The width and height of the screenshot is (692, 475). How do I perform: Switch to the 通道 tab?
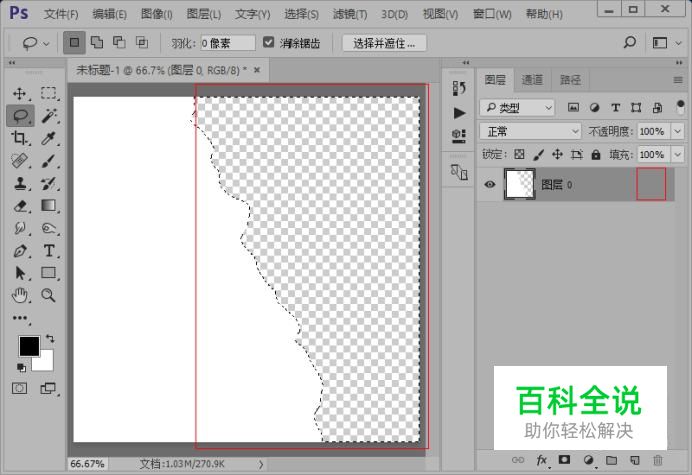coord(532,80)
